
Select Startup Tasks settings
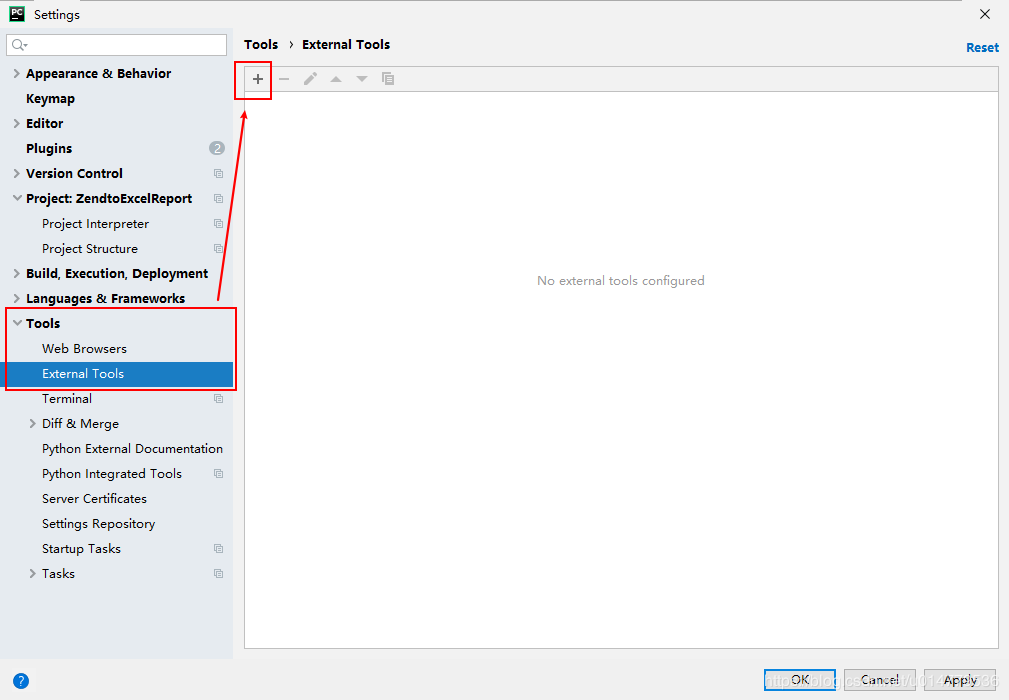coord(81,549)
